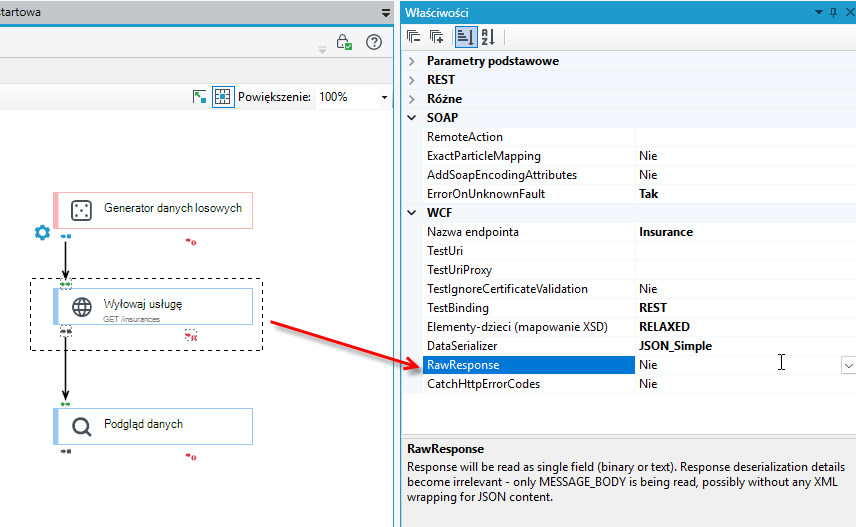The width and height of the screenshot is (856, 527).
Task: Click the TestUri value field
Action: pos(745,251)
